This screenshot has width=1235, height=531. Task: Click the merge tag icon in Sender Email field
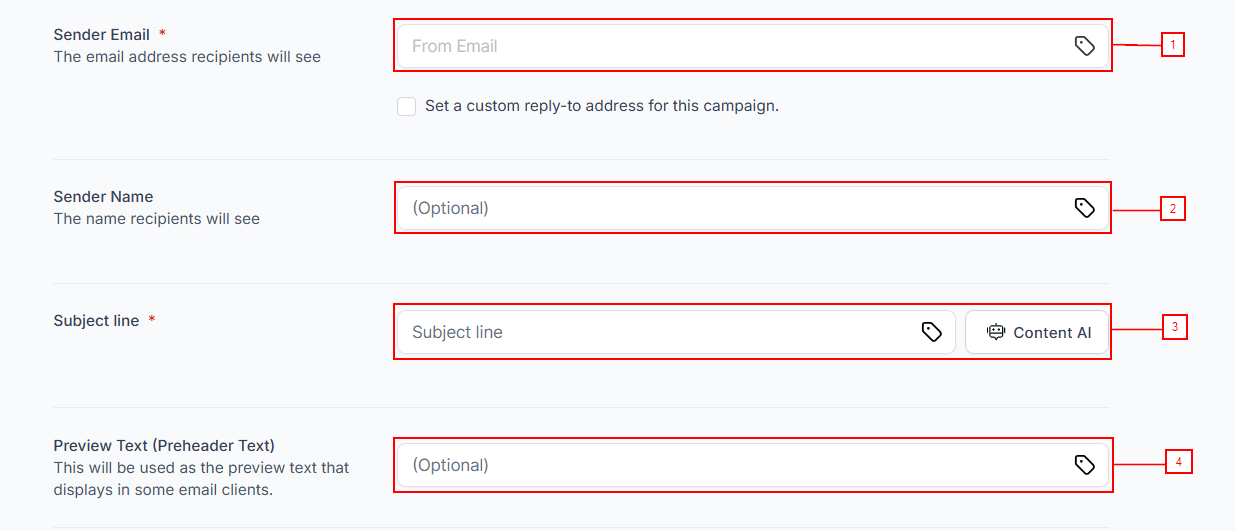click(x=1084, y=46)
